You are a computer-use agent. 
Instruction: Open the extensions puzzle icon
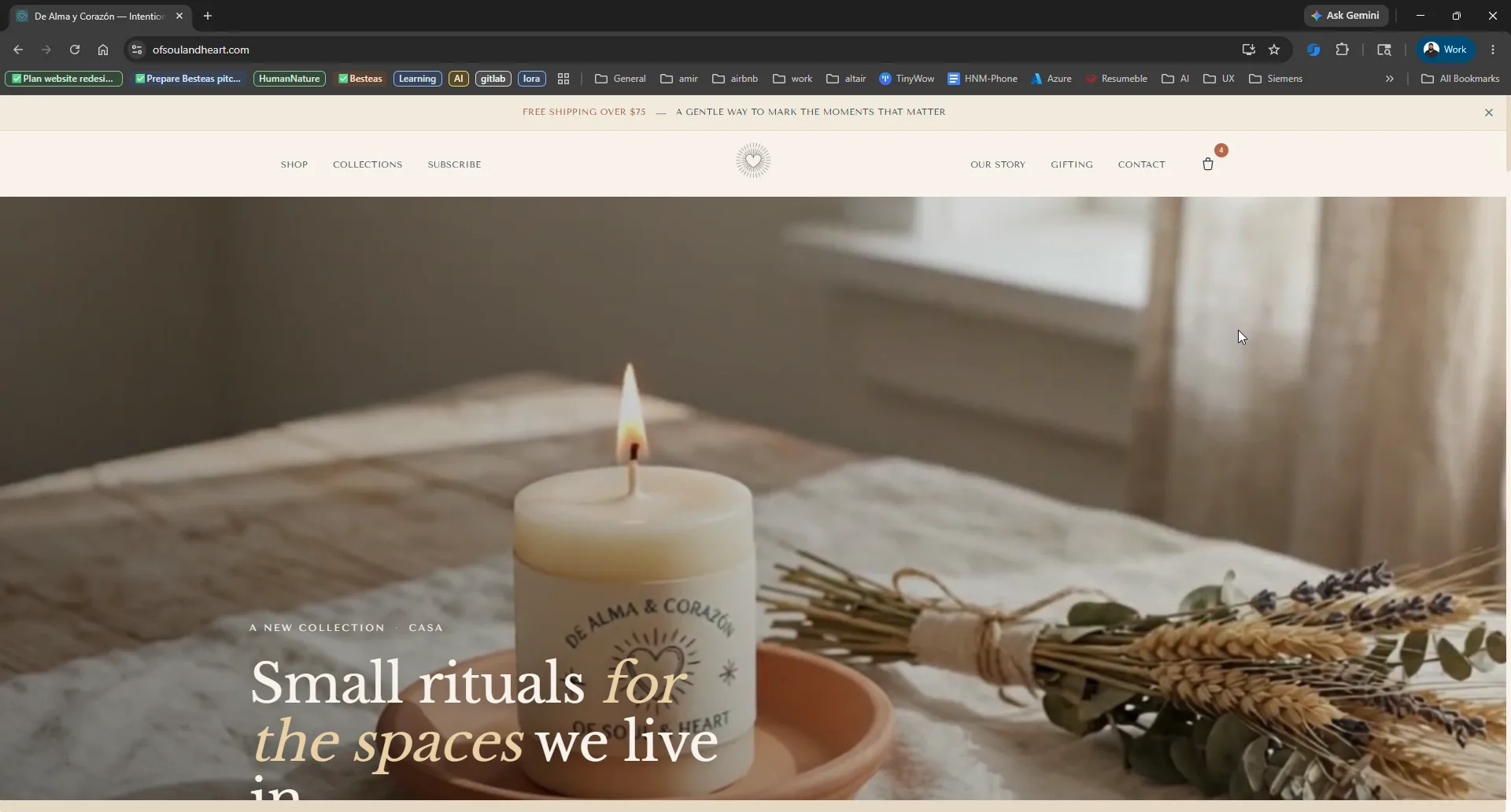click(x=1343, y=50)
